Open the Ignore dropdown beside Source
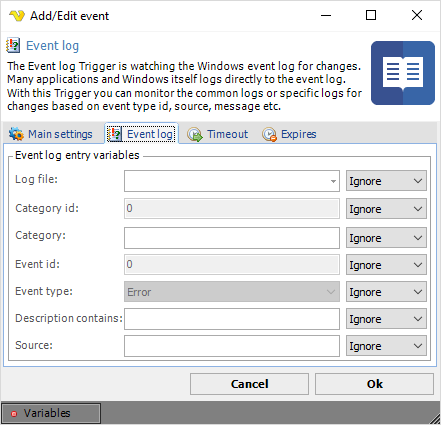Image resolution: width=441 pixels, height=425 pixels. coord(386,346)
